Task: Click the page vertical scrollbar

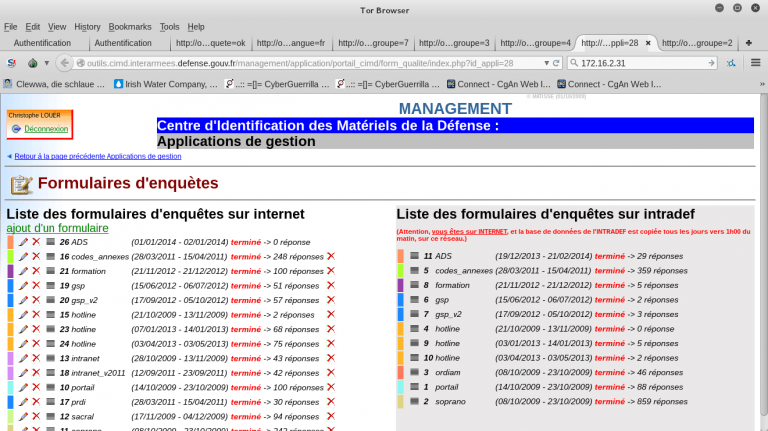Action: (764, 255)
